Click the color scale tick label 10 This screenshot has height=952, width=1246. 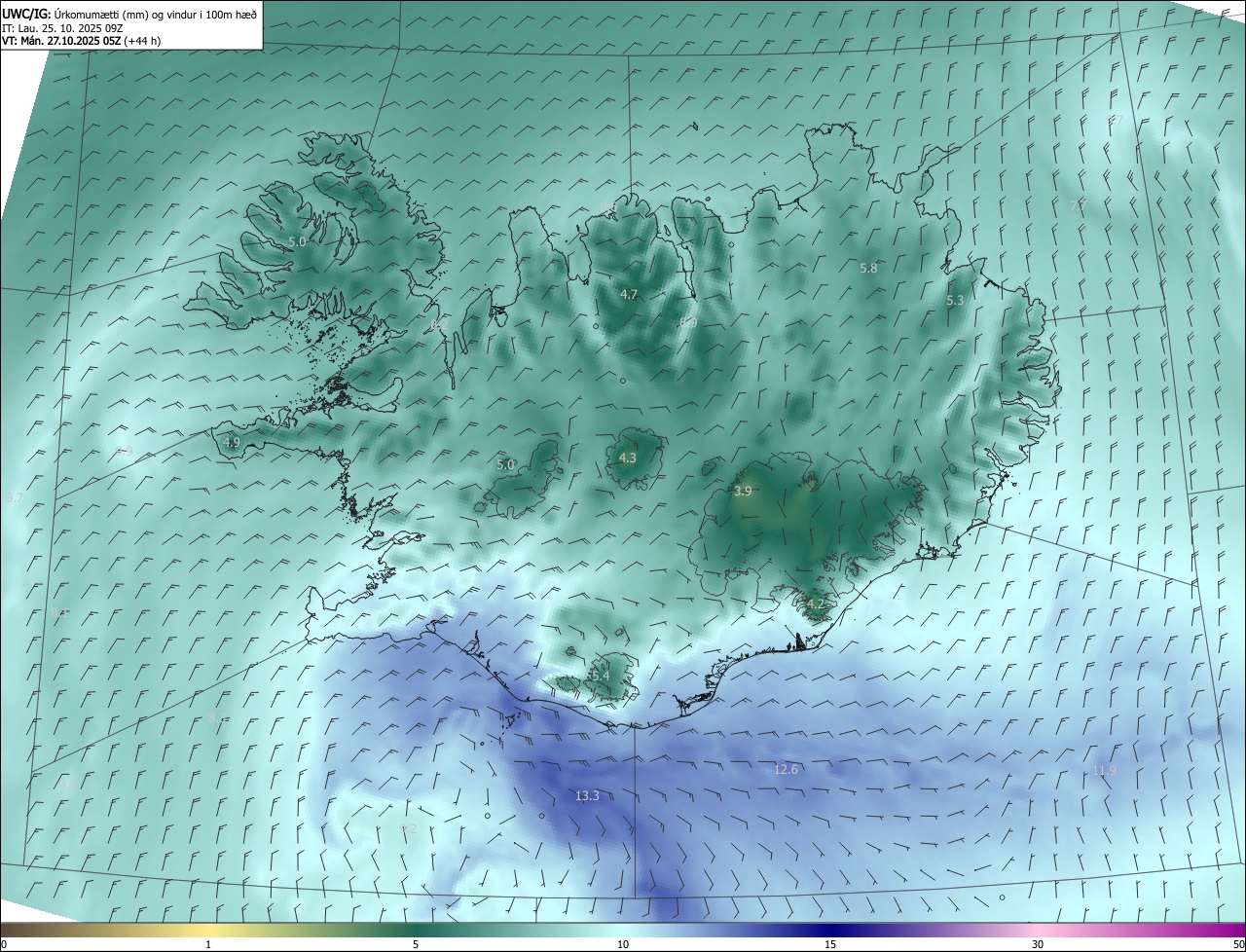623,945
